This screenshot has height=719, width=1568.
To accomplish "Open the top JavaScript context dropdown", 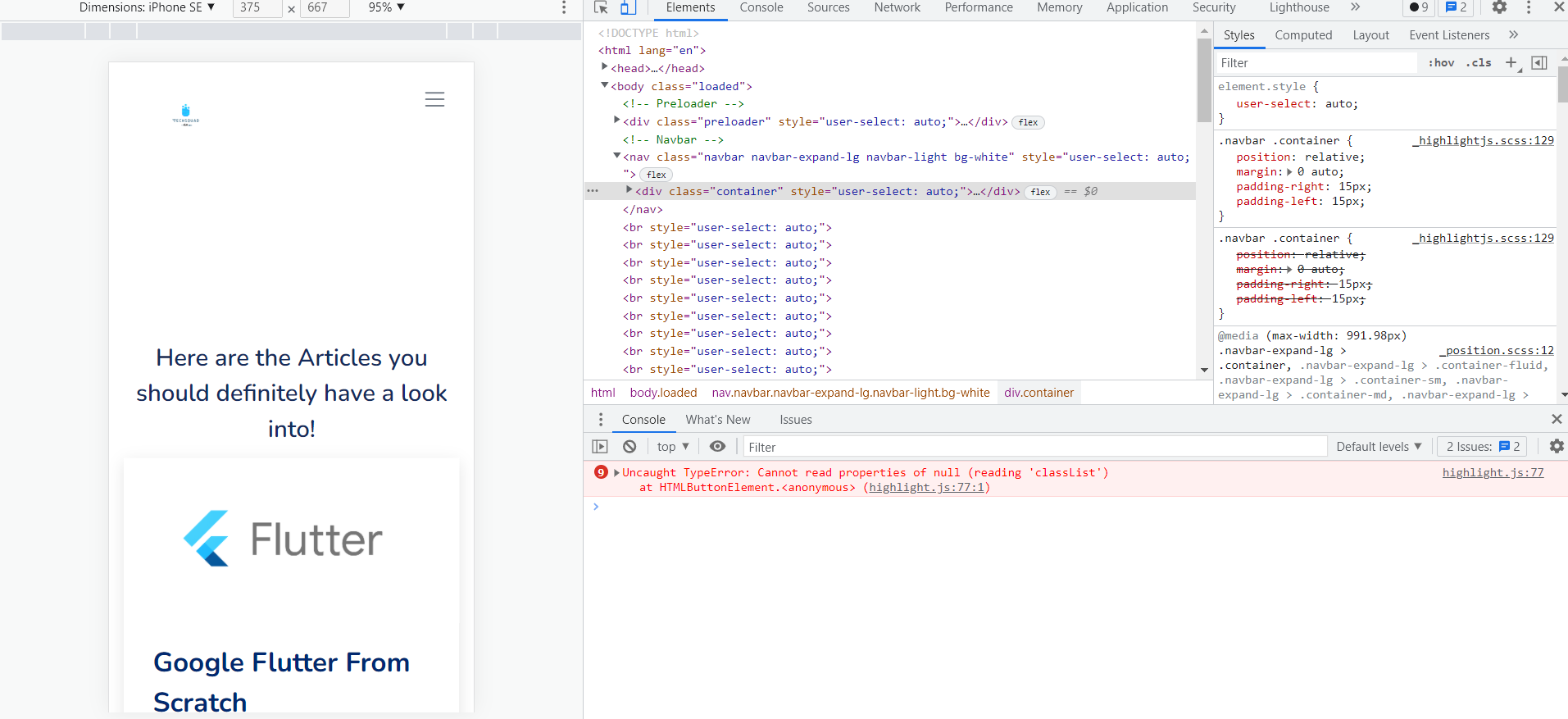I will [x=673, y=447].
